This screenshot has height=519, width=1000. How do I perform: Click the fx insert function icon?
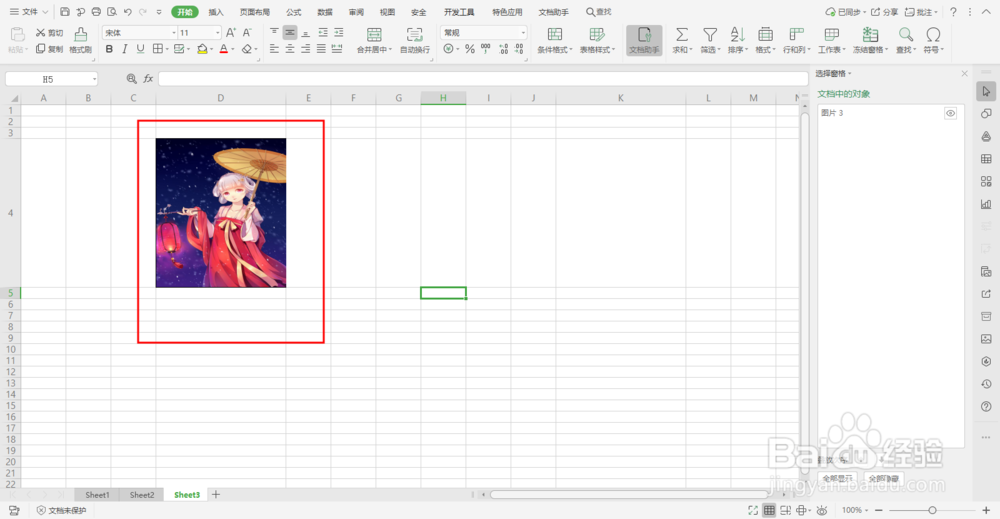click(x=148, y=78)
